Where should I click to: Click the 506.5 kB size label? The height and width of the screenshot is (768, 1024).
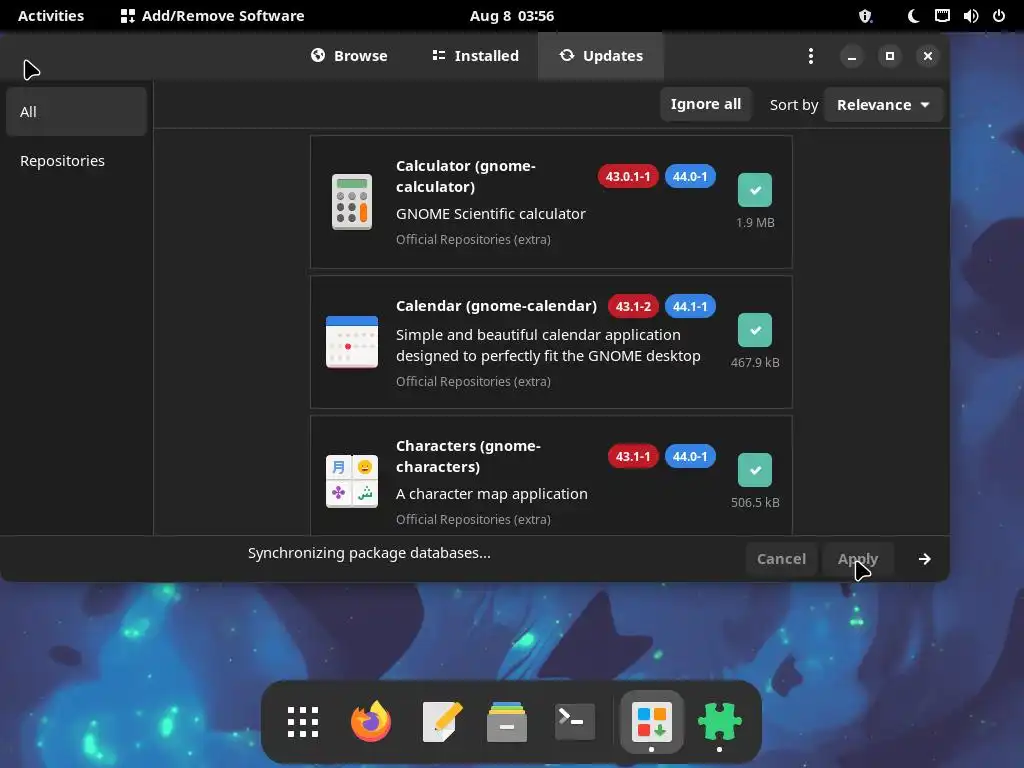tap(755, 502)
